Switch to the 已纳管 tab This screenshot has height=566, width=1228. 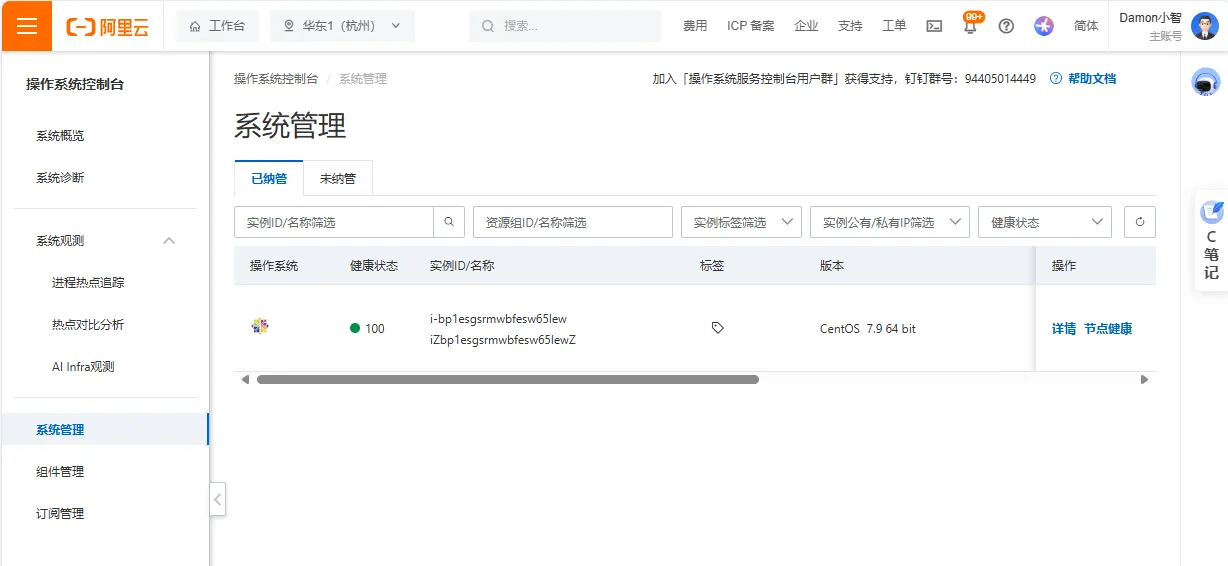click(x=269, y=178)
